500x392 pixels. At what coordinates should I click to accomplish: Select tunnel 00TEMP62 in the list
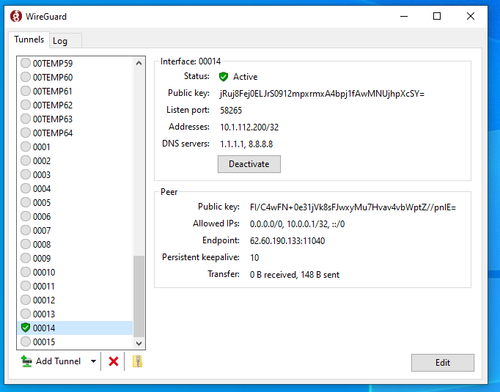(x=76, y=105)
